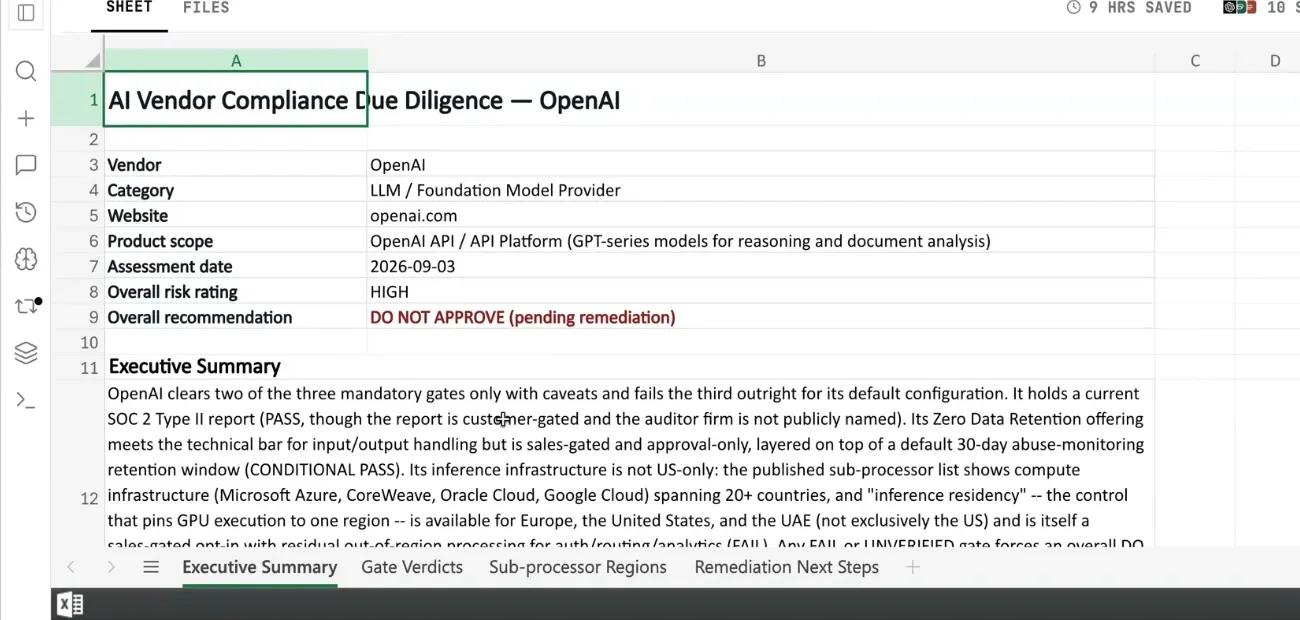This screenshot has width=1300, height=620.
Task: Click 'LLM / Foundation Model Provider' cell
Action: (761, 190)
